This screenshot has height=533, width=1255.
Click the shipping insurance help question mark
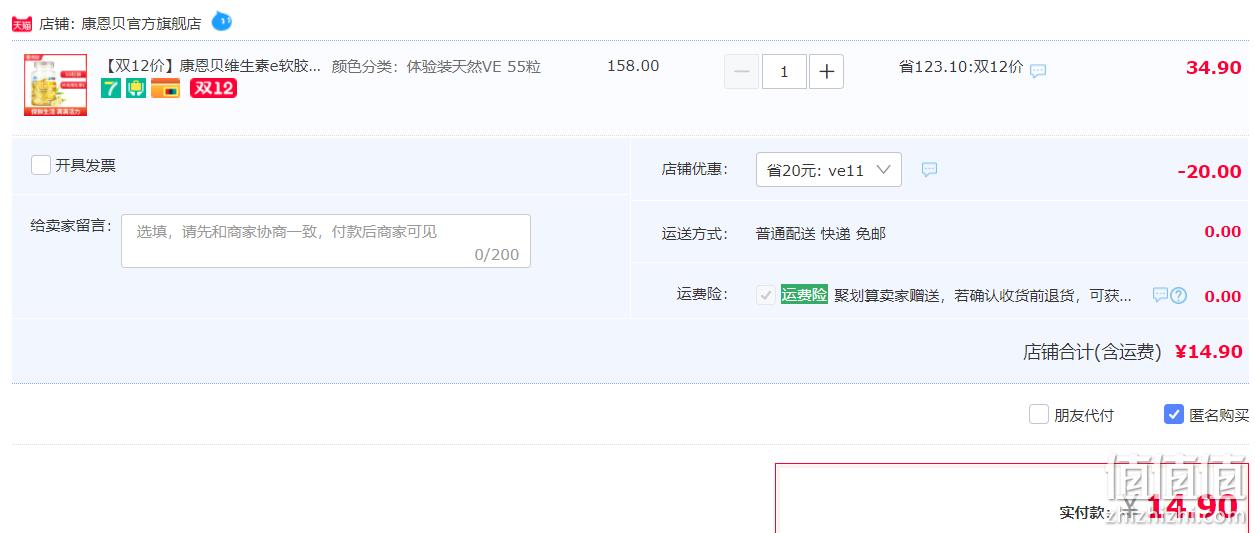point(1179,295)
